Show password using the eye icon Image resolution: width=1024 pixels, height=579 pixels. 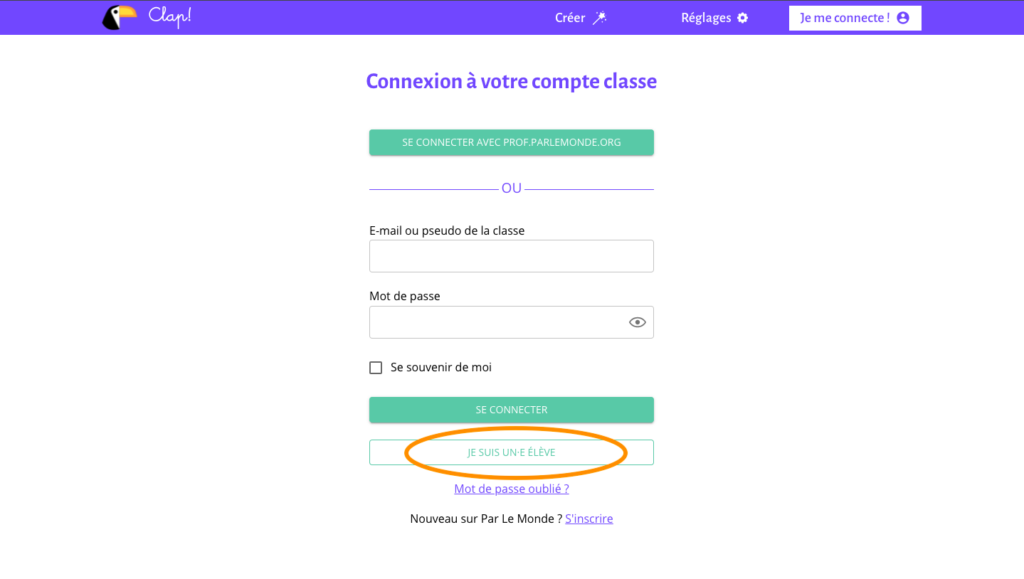point(637,322)
